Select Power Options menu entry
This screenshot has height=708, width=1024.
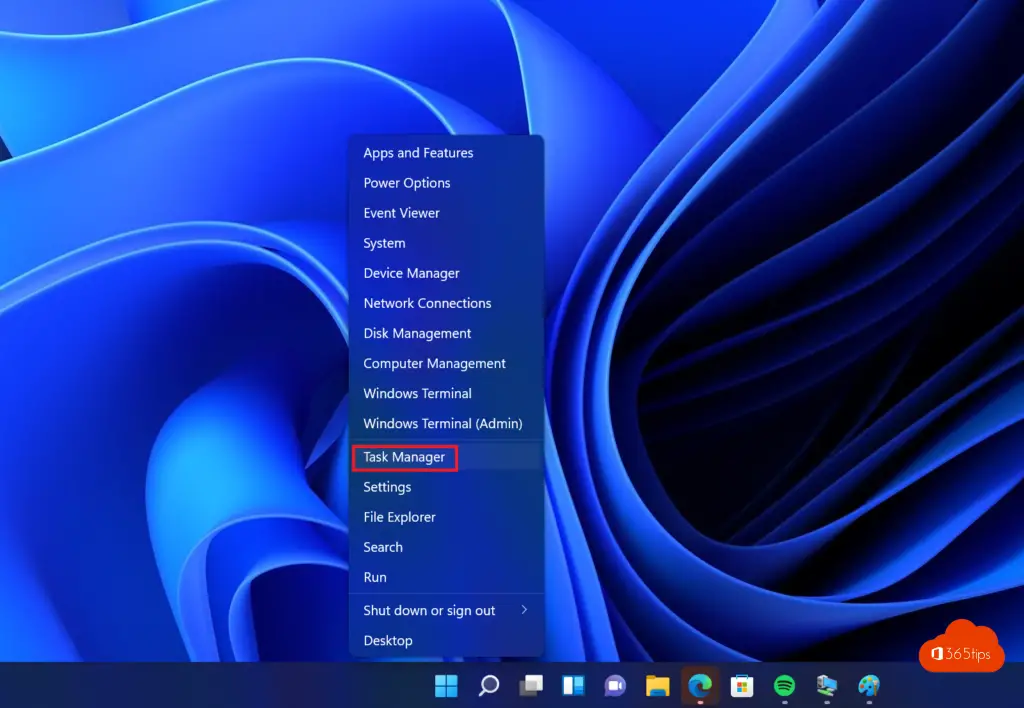pos(407,183)
